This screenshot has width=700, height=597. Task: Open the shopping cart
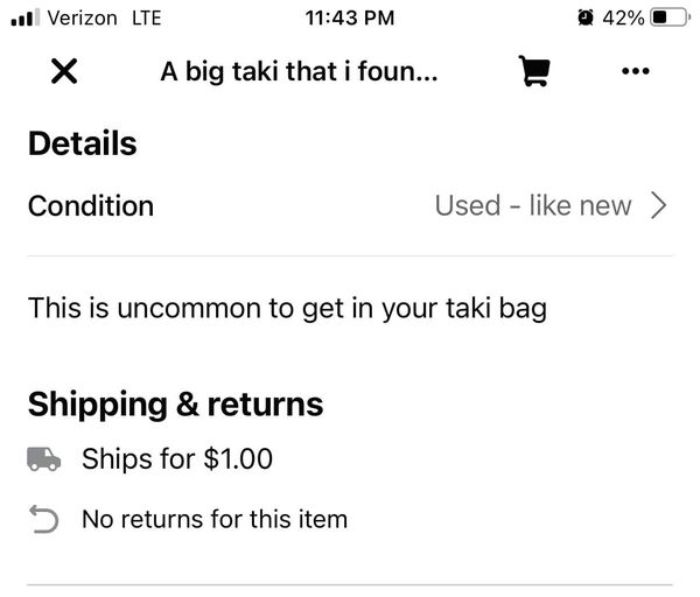coord(534,72)
